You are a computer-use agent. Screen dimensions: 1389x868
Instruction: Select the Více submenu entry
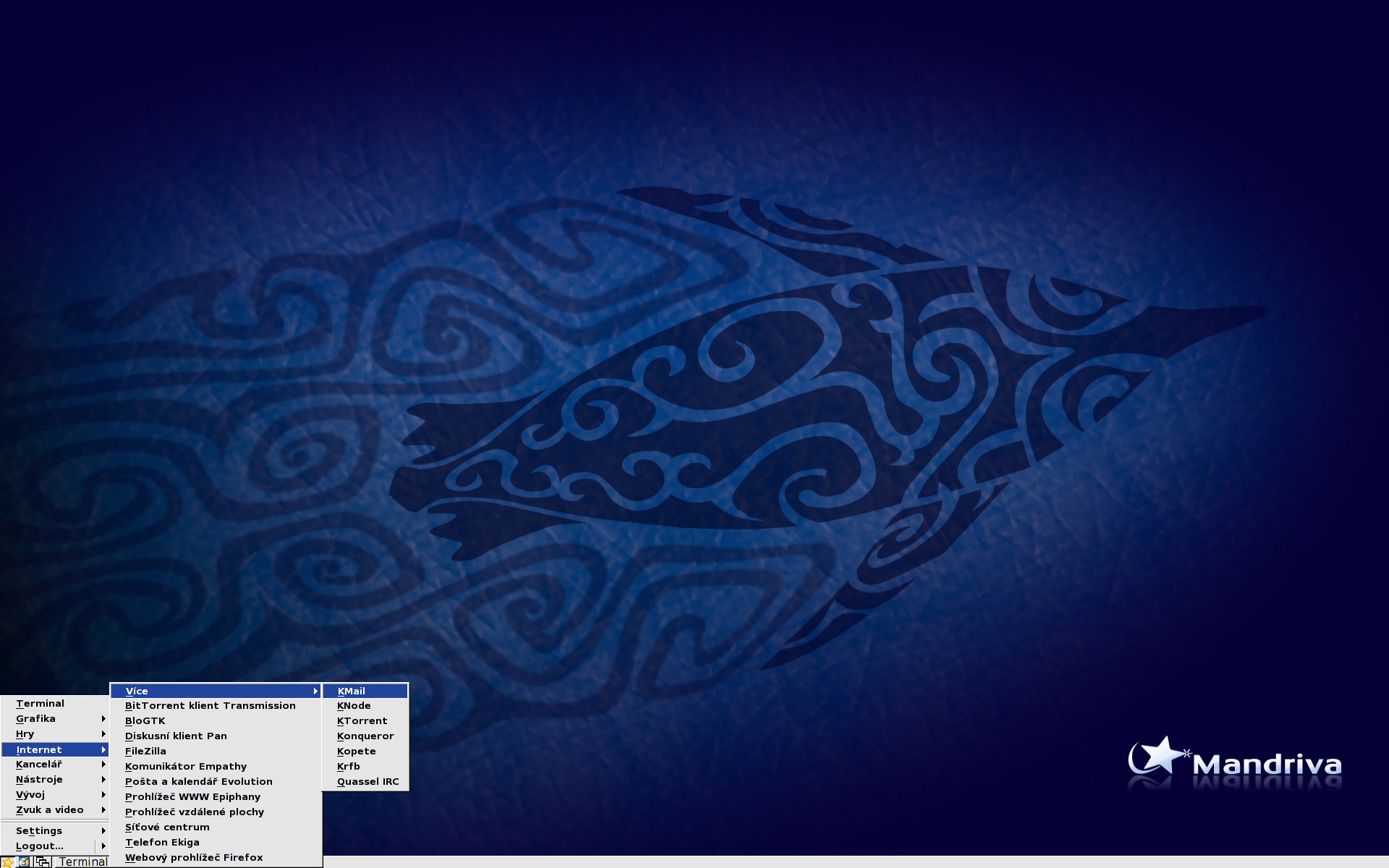(x=216, y=691)
